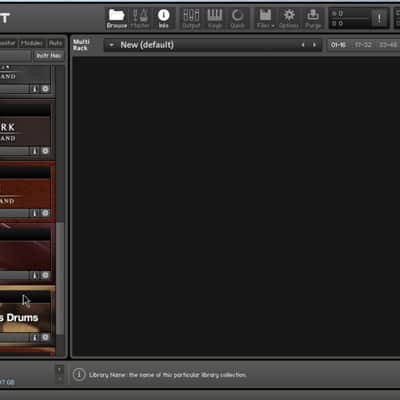Open the Modules browser tab
Image resolution: width=400 pixels, height=400 pixels.
click(x=31, y=43)
